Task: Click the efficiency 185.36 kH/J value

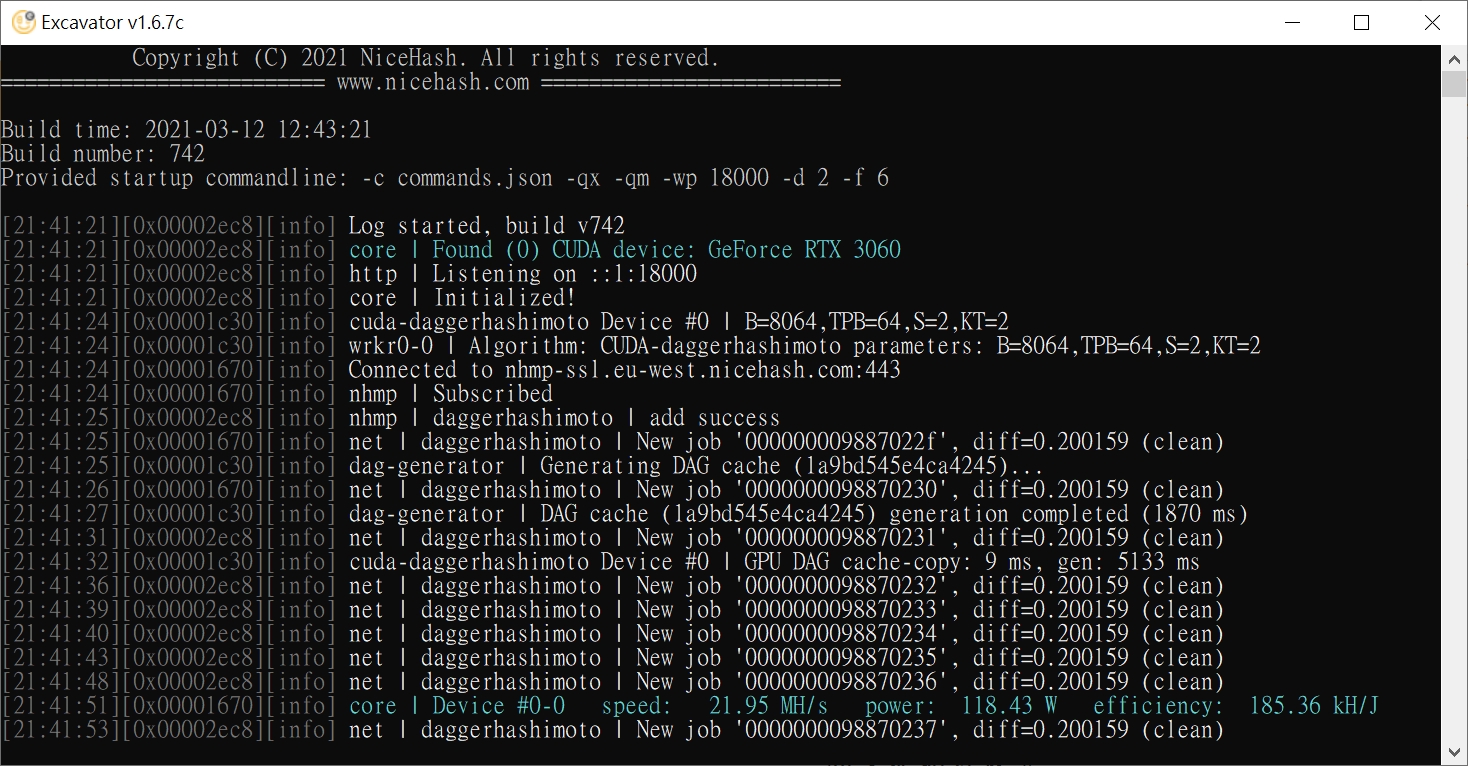Action: coord(1314,706)
